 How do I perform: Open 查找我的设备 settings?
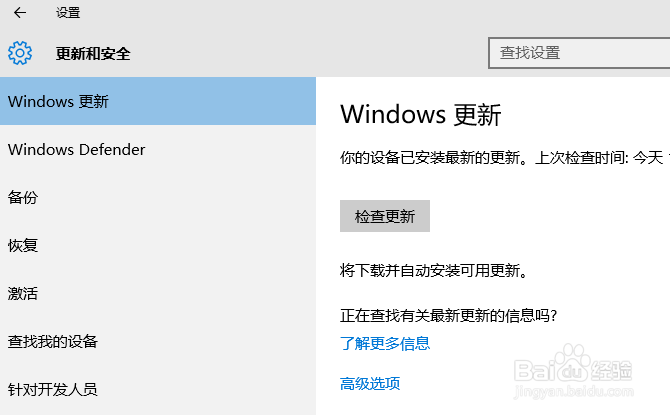pos(53,341)
